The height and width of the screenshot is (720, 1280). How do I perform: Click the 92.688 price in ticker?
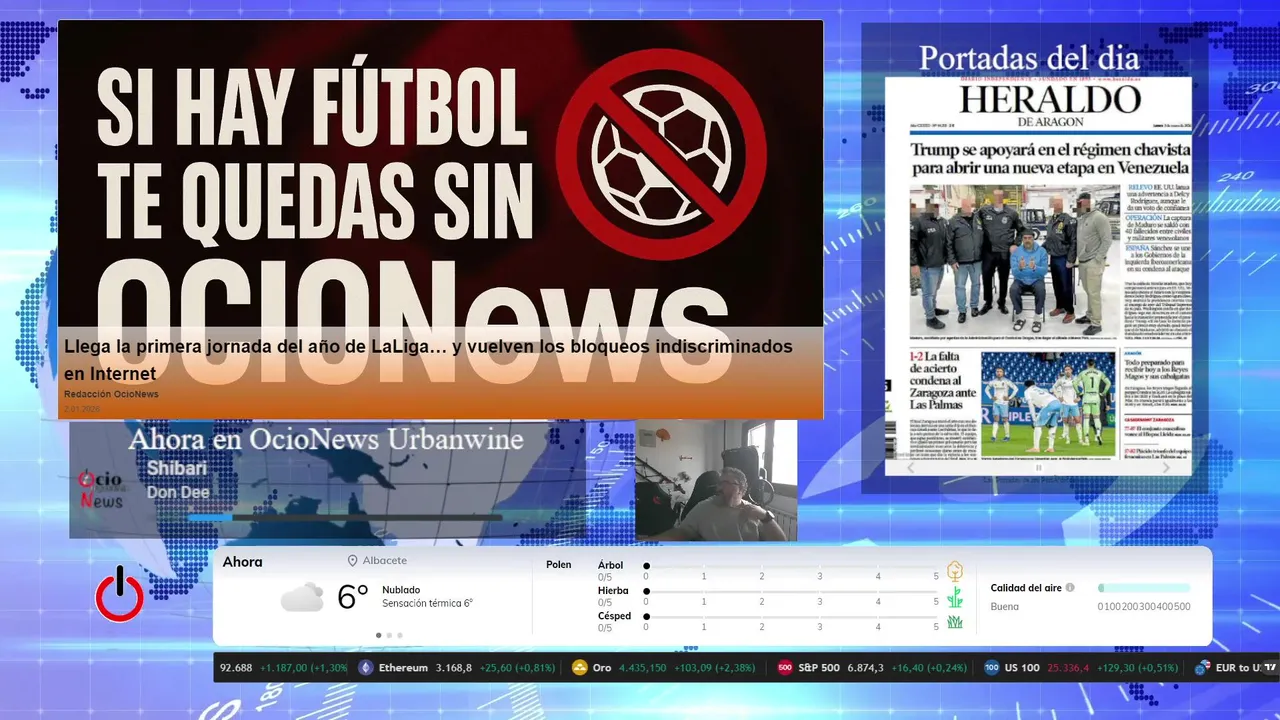[236, 668]
